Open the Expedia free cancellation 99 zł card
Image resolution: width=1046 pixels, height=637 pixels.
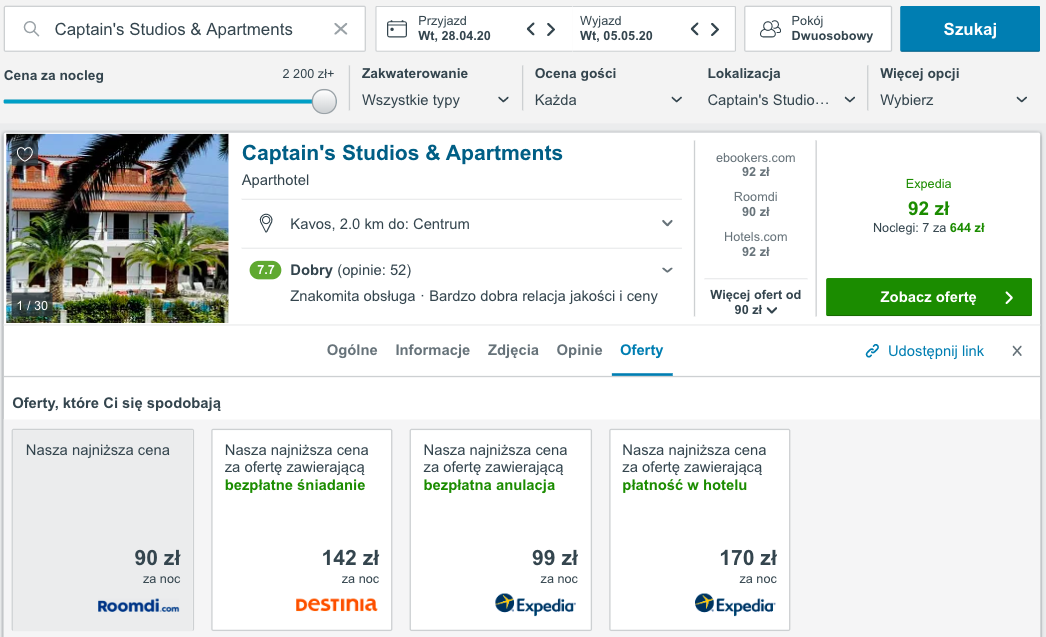point(500,530)
